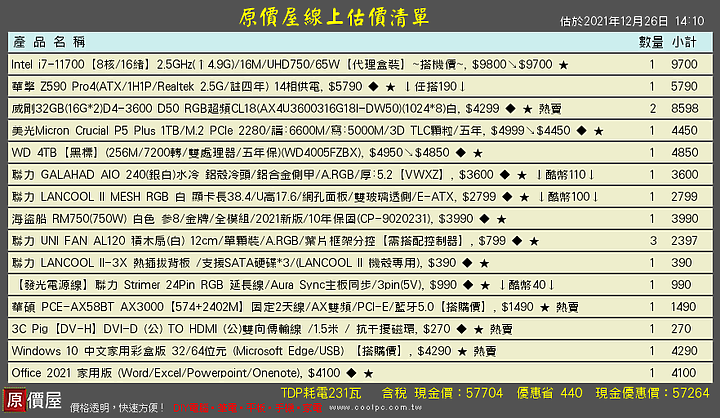
Task: Click the subtotal 3600 value
Action: pos(684,175)
